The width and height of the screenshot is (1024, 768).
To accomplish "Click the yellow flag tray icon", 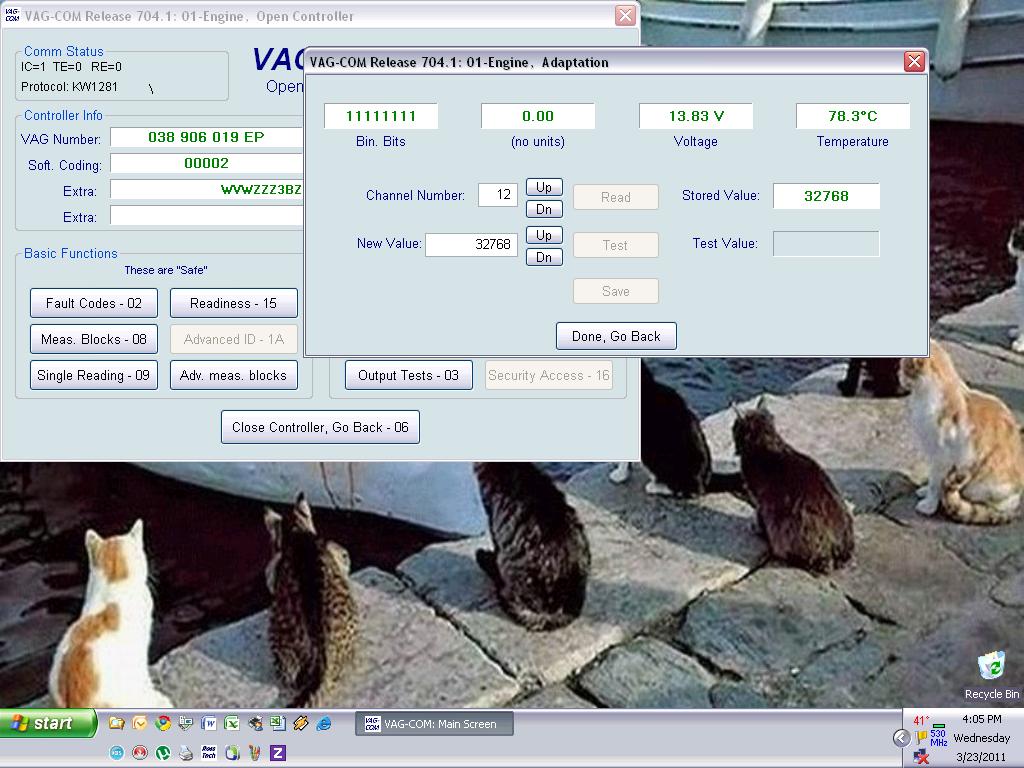I will 921,738.
